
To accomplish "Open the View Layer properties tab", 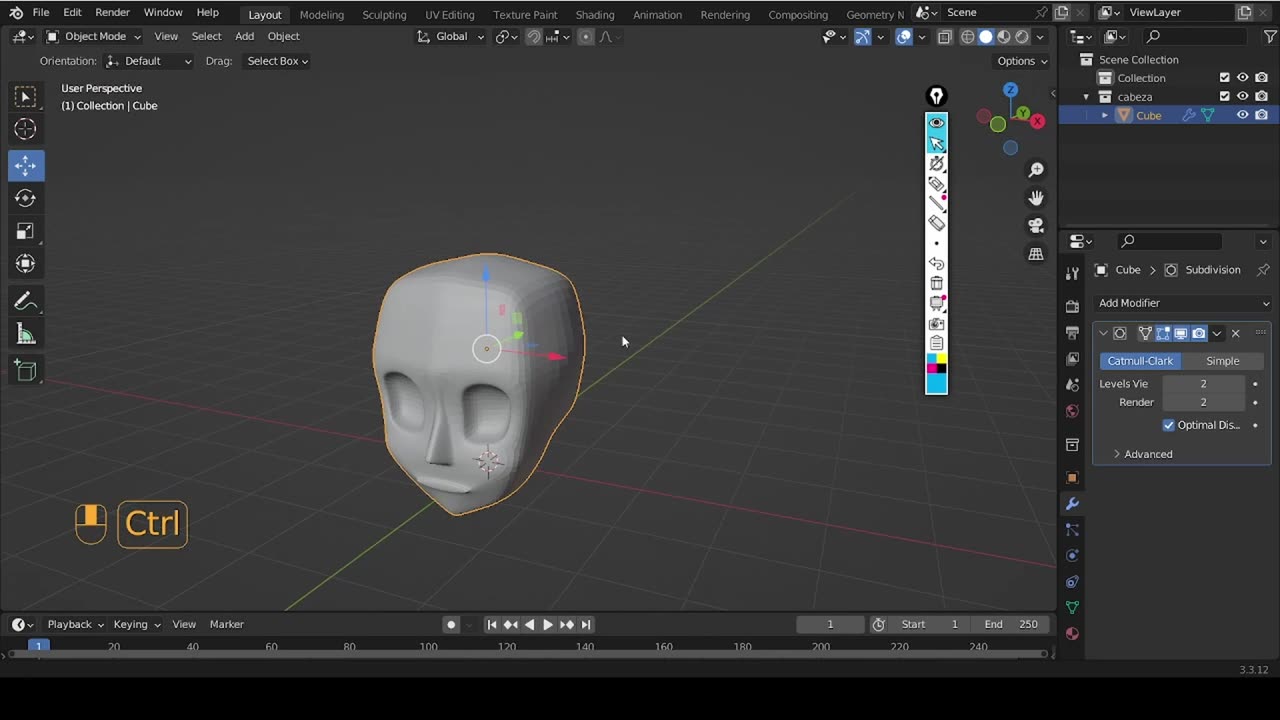I will tap(1072, 358).
